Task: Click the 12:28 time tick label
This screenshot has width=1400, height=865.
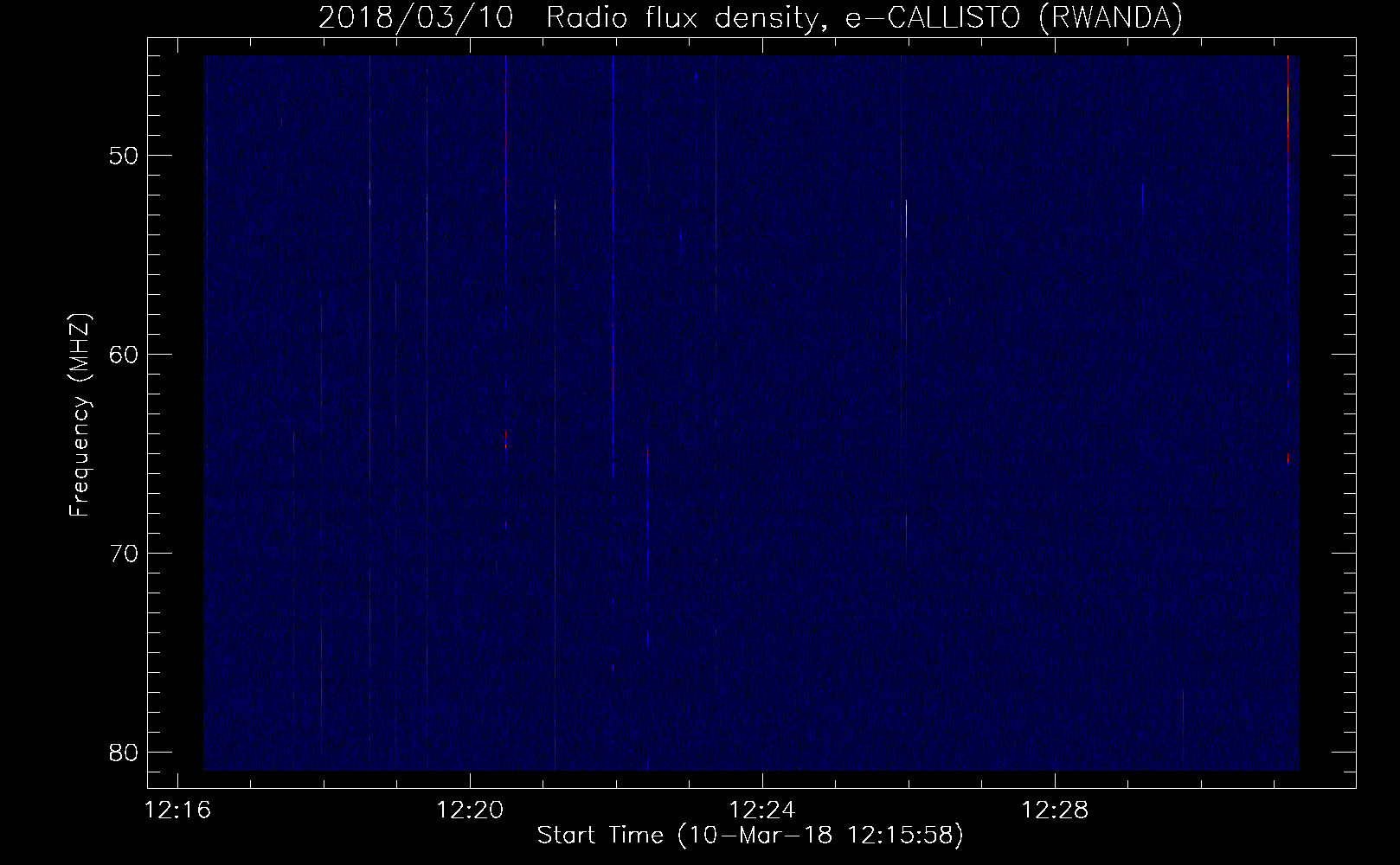Action: point(1055,811)
